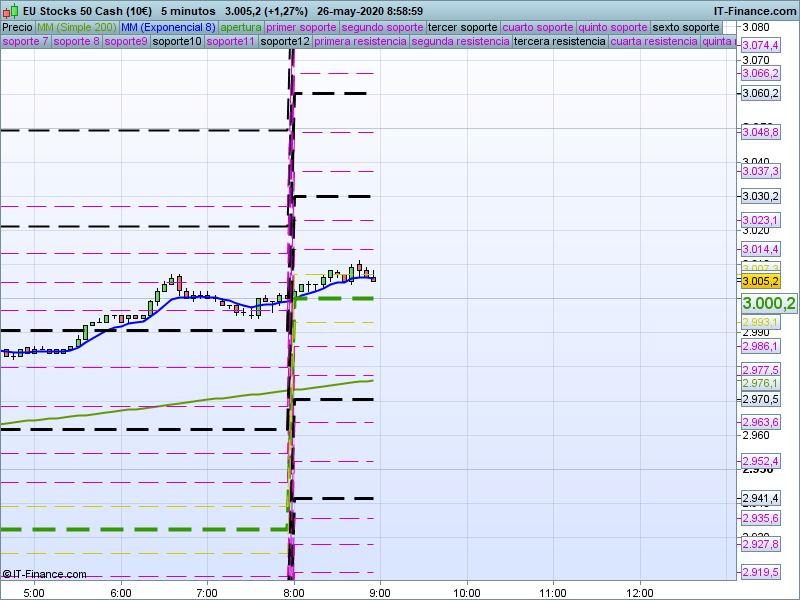Select the tercer soporte label
The width and height of the screenshot is (800, 600).
tap(463, 27)
